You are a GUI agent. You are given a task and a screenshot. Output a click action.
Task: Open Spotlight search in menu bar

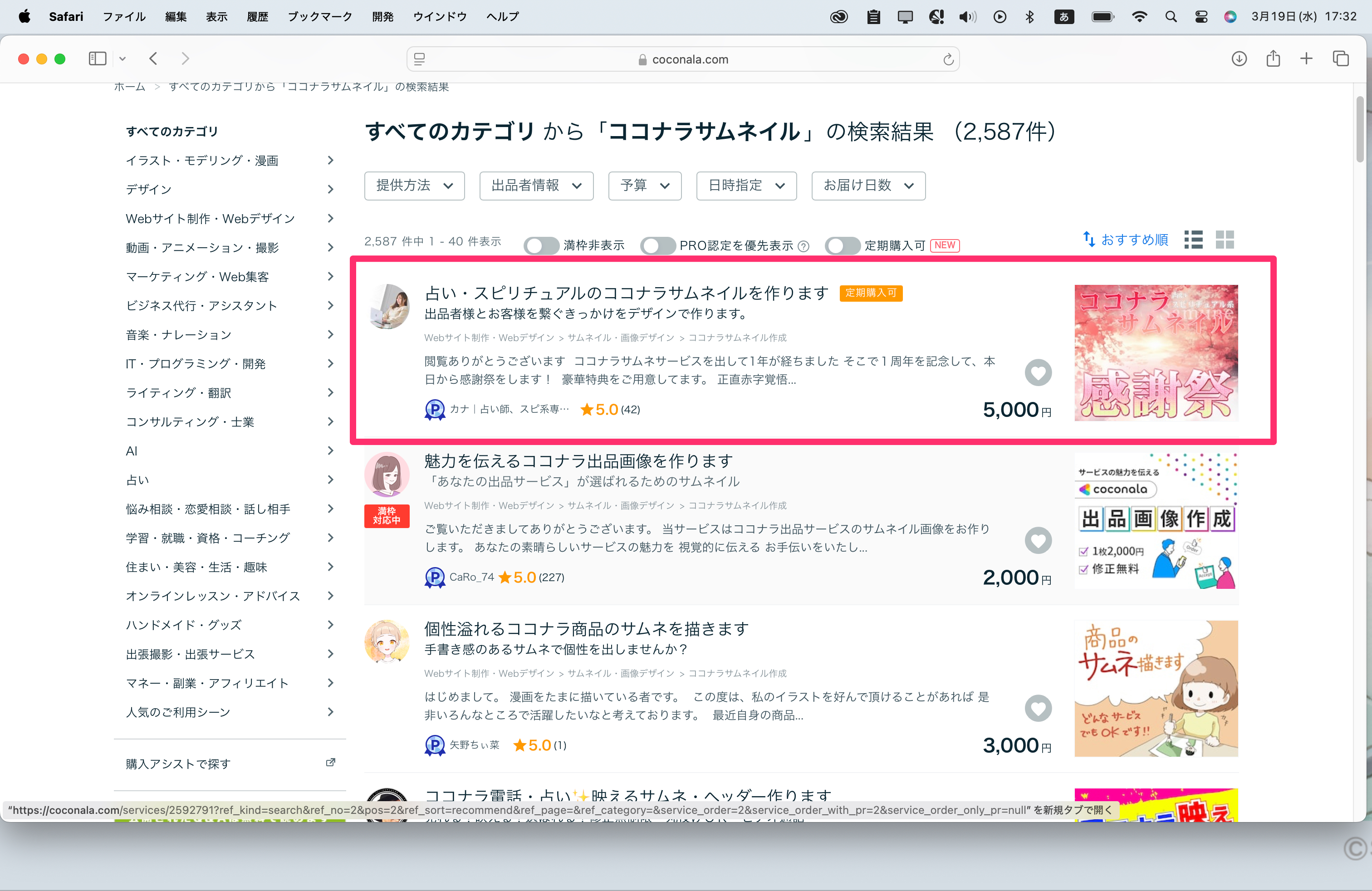coord(1170,17)
